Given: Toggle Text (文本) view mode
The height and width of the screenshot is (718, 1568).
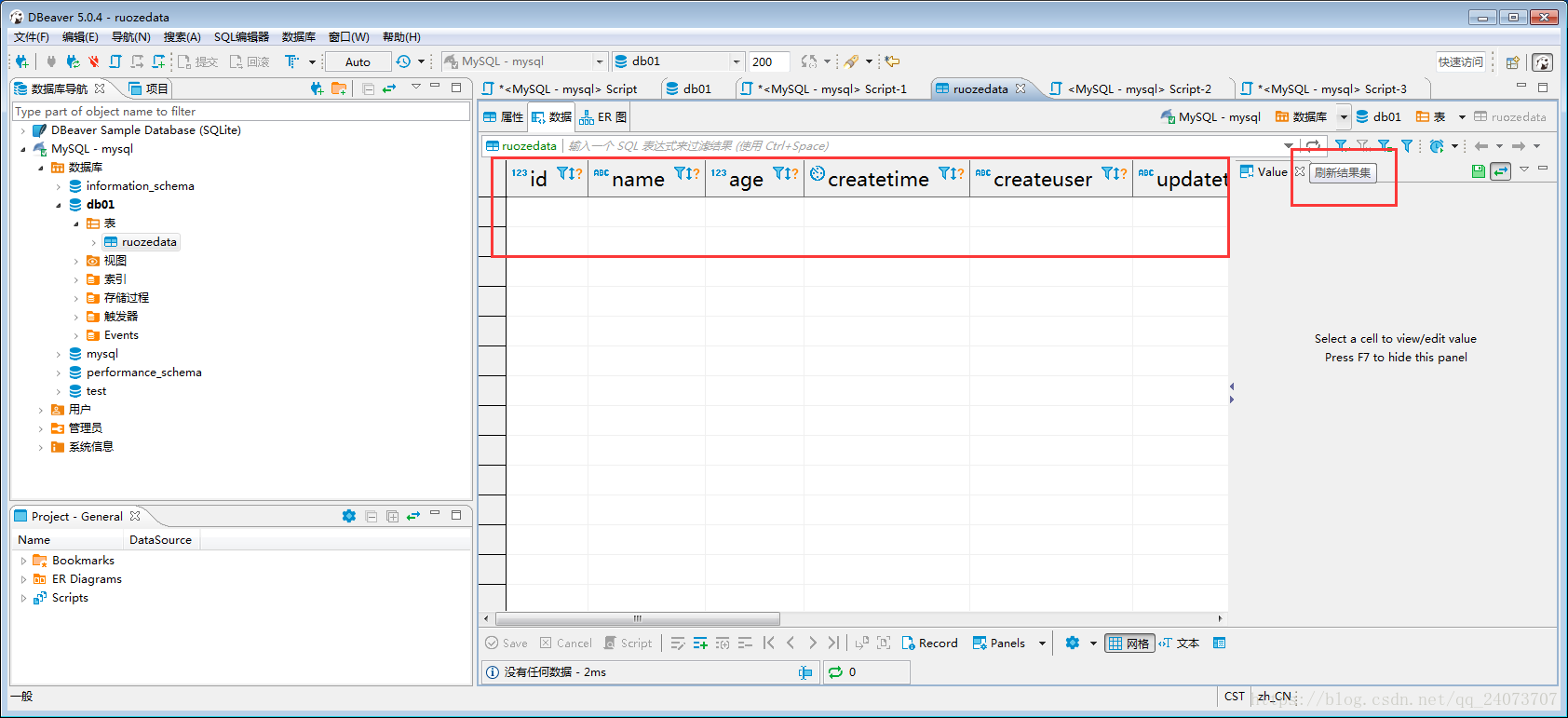Looking at the screenshot, I should coord(1179,643).
